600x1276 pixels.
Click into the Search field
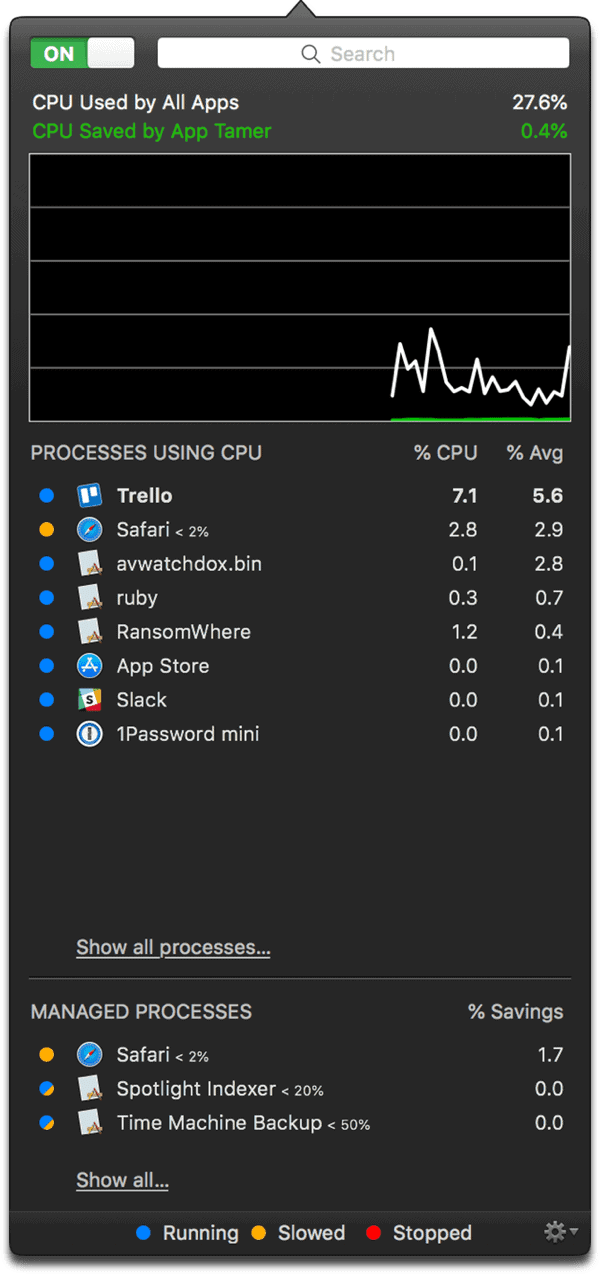pyautogui.click(x=363, y=54)
